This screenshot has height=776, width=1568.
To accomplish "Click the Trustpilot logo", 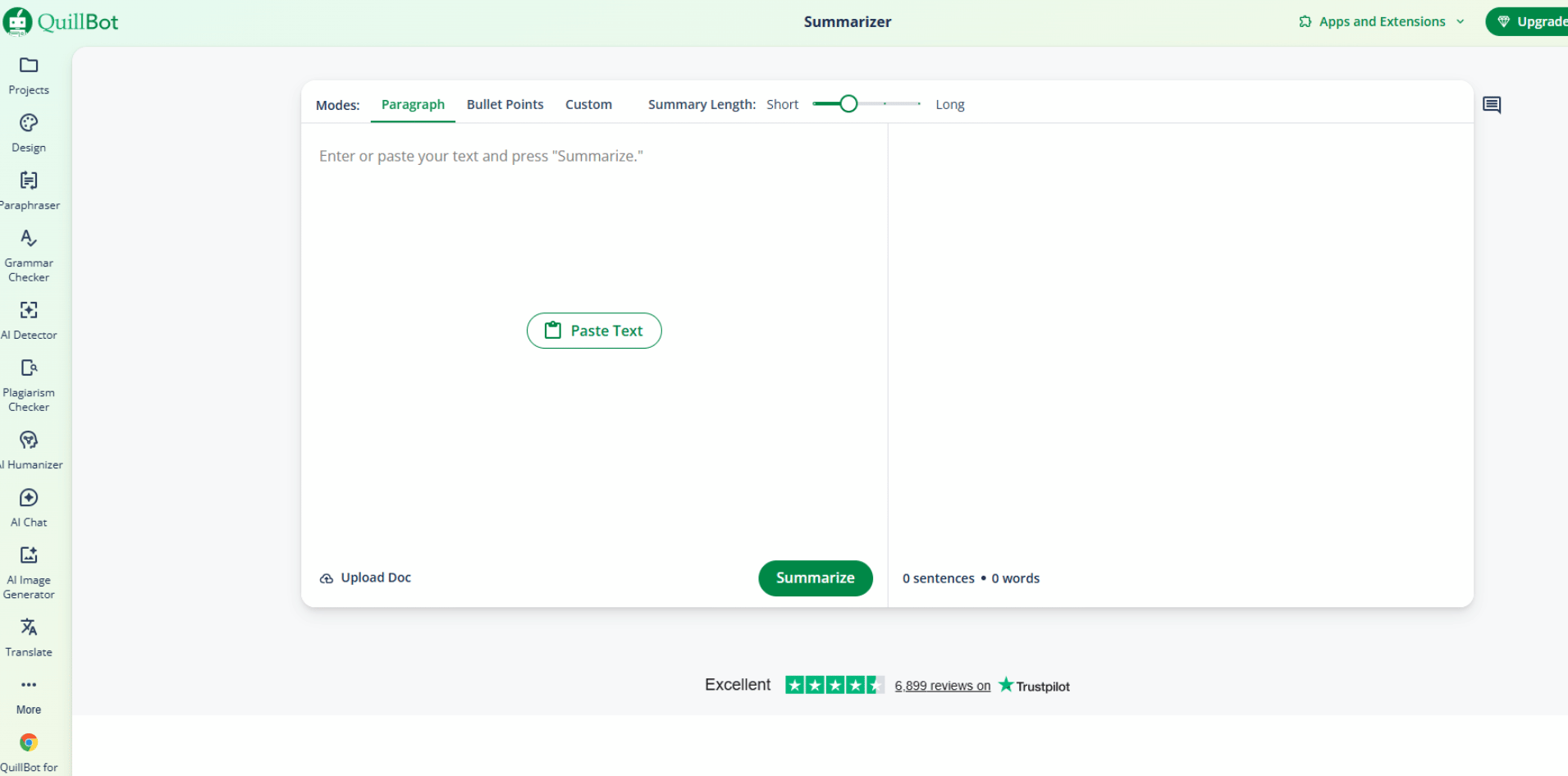I will click(x=1034, y=686).
